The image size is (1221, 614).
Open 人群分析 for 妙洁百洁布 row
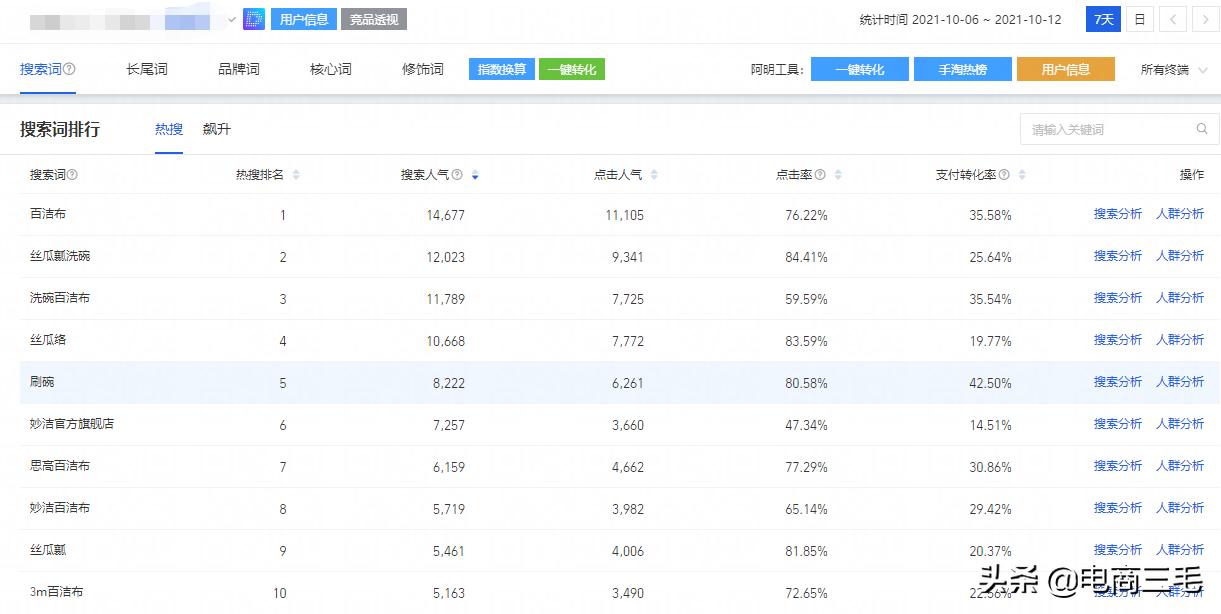[1180, 508]
